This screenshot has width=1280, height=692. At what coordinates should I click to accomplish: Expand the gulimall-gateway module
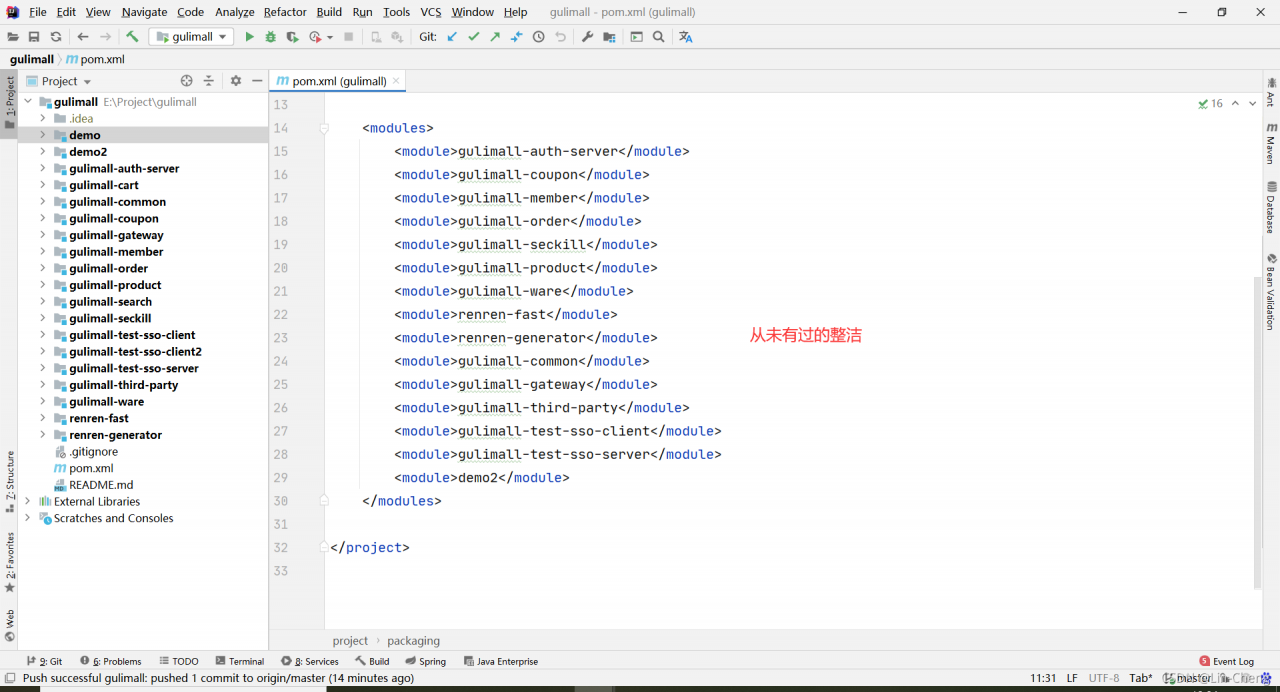click(43, 235)
